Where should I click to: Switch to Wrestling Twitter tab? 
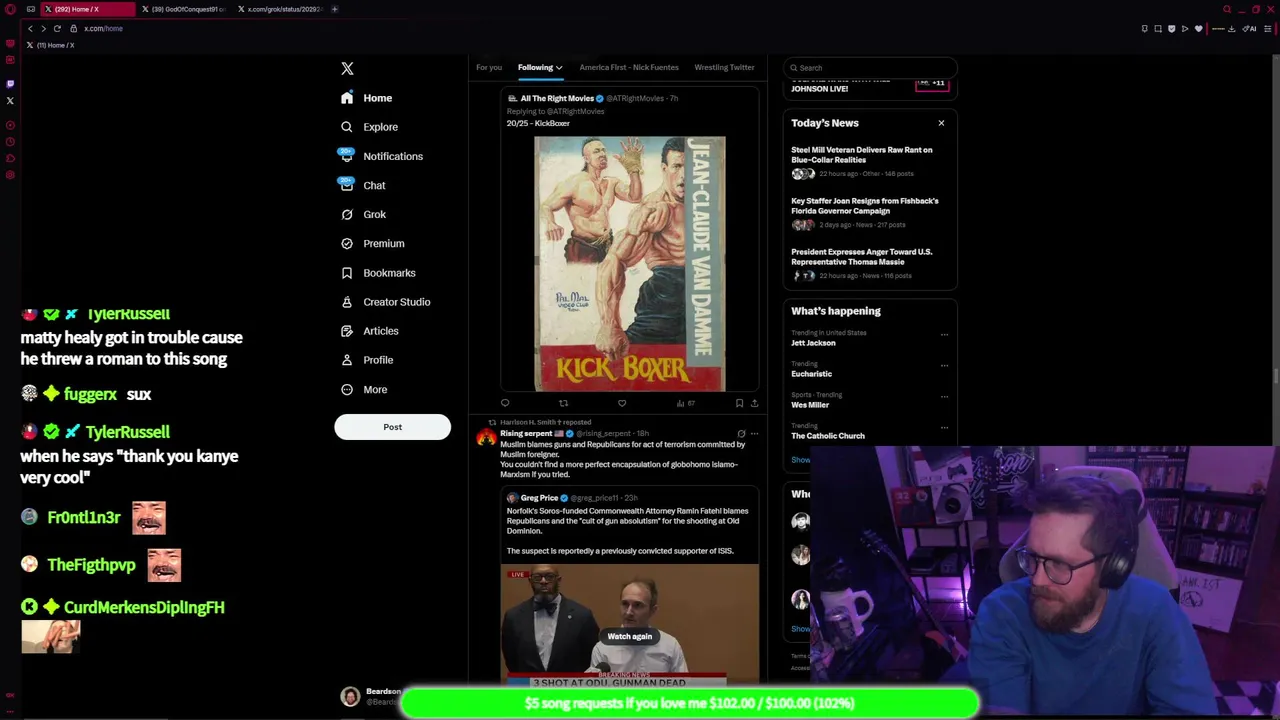(724, 67)
